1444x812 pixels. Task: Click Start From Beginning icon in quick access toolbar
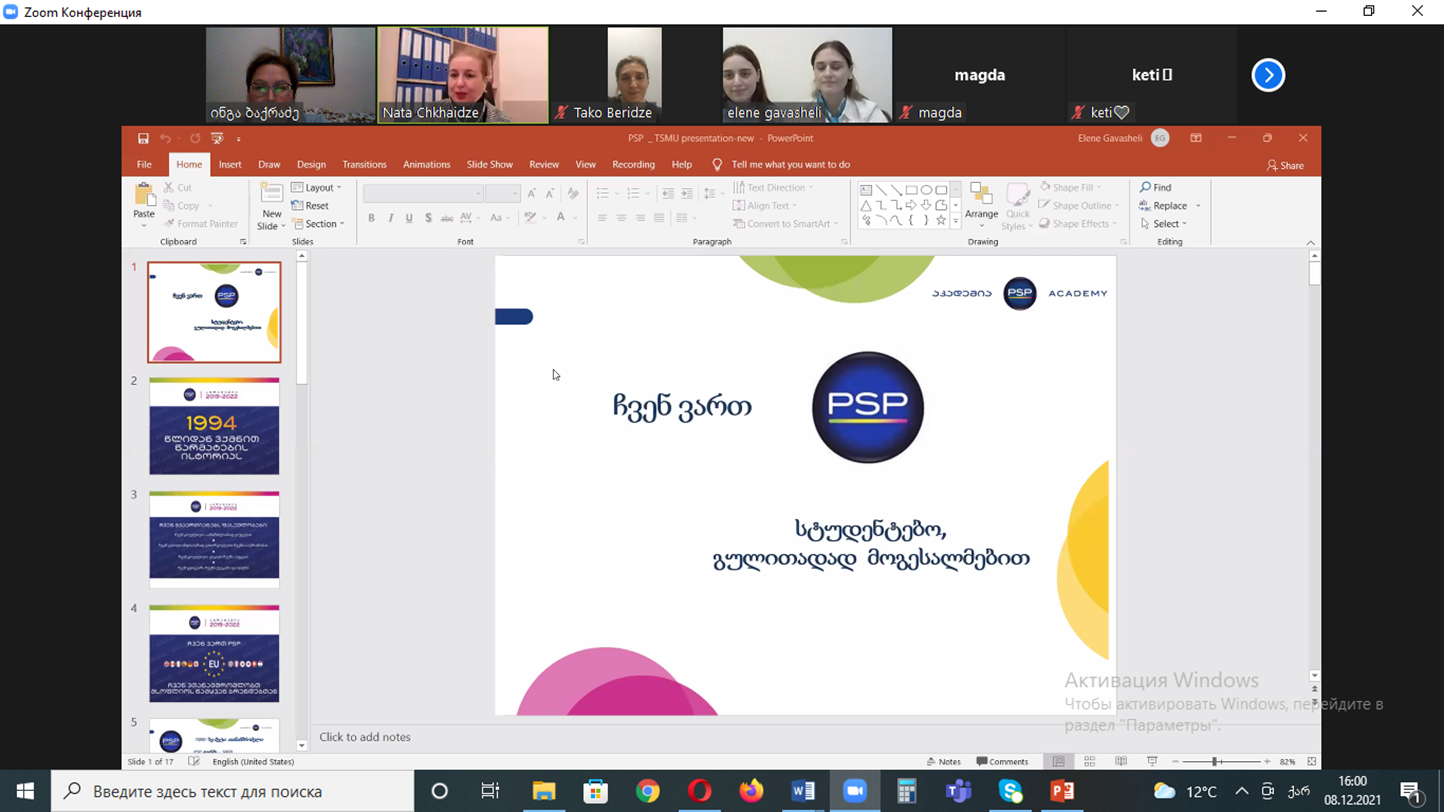pos(217,139)
